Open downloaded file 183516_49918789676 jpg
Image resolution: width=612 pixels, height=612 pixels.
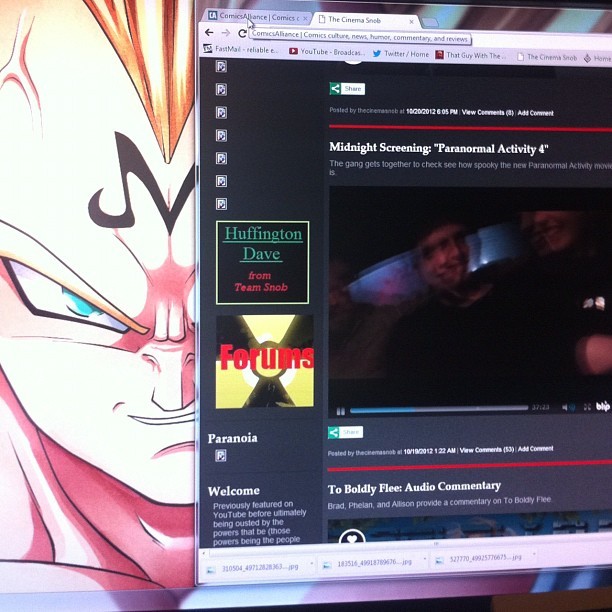[x=369, y=563]
